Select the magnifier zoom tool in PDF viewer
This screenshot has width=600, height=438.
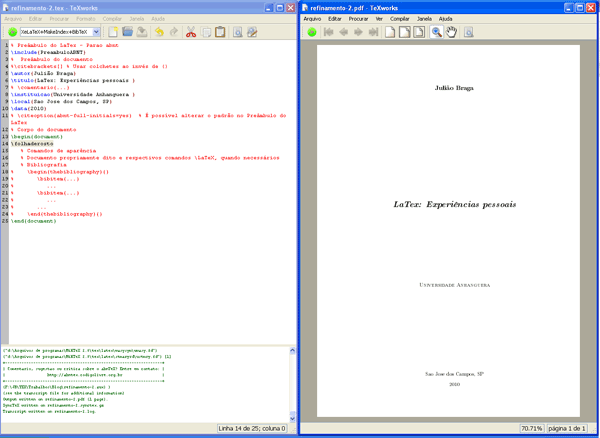[x=437, y=32]
